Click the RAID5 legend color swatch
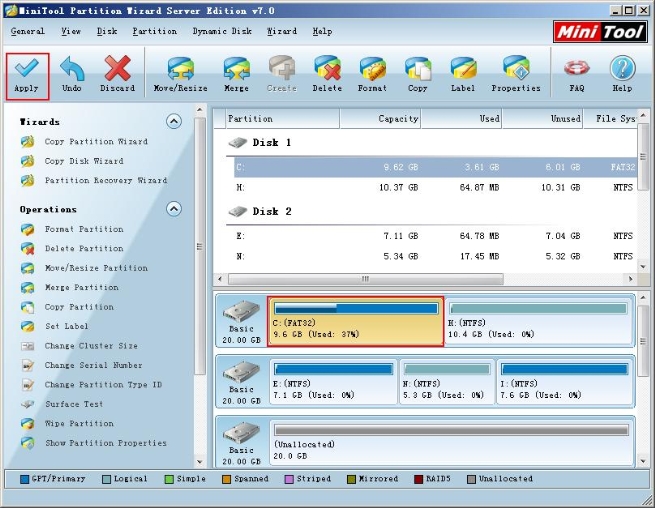The height and width of the screenshot is (508, 655). point(418,479)
